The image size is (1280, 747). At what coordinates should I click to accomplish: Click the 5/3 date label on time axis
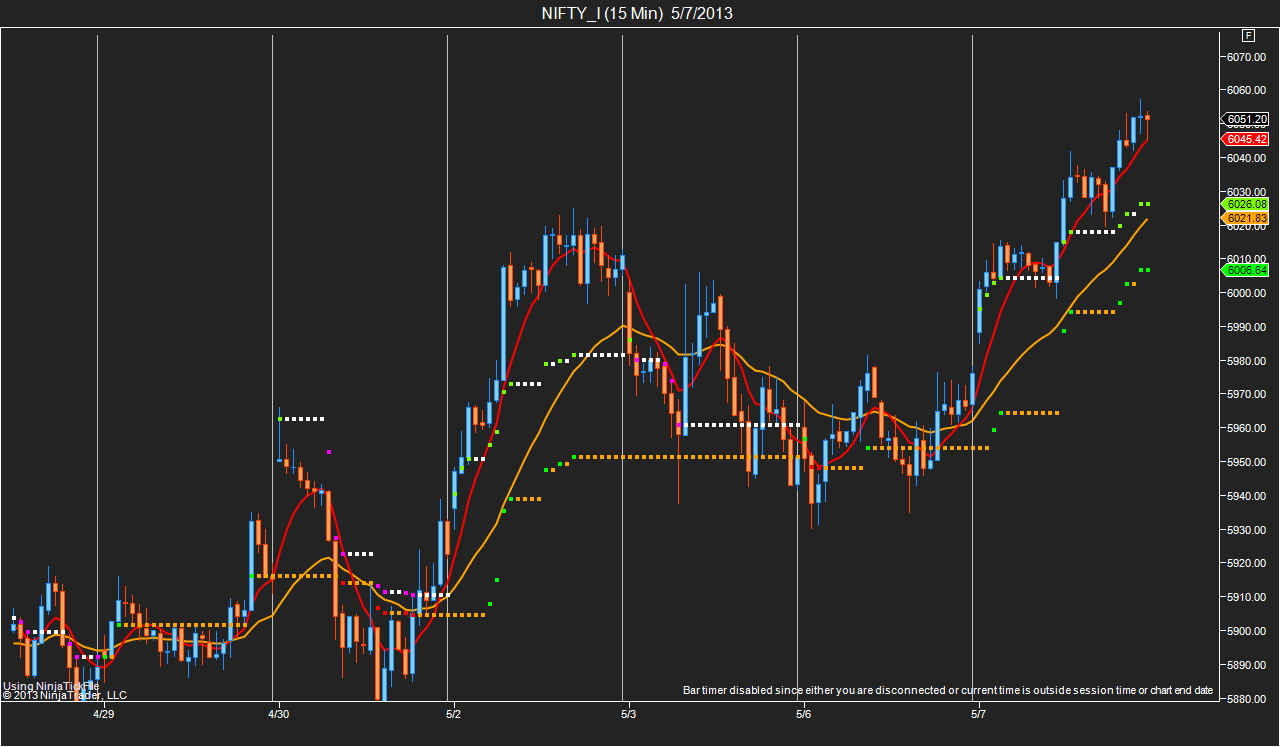[x=628, y=715]
